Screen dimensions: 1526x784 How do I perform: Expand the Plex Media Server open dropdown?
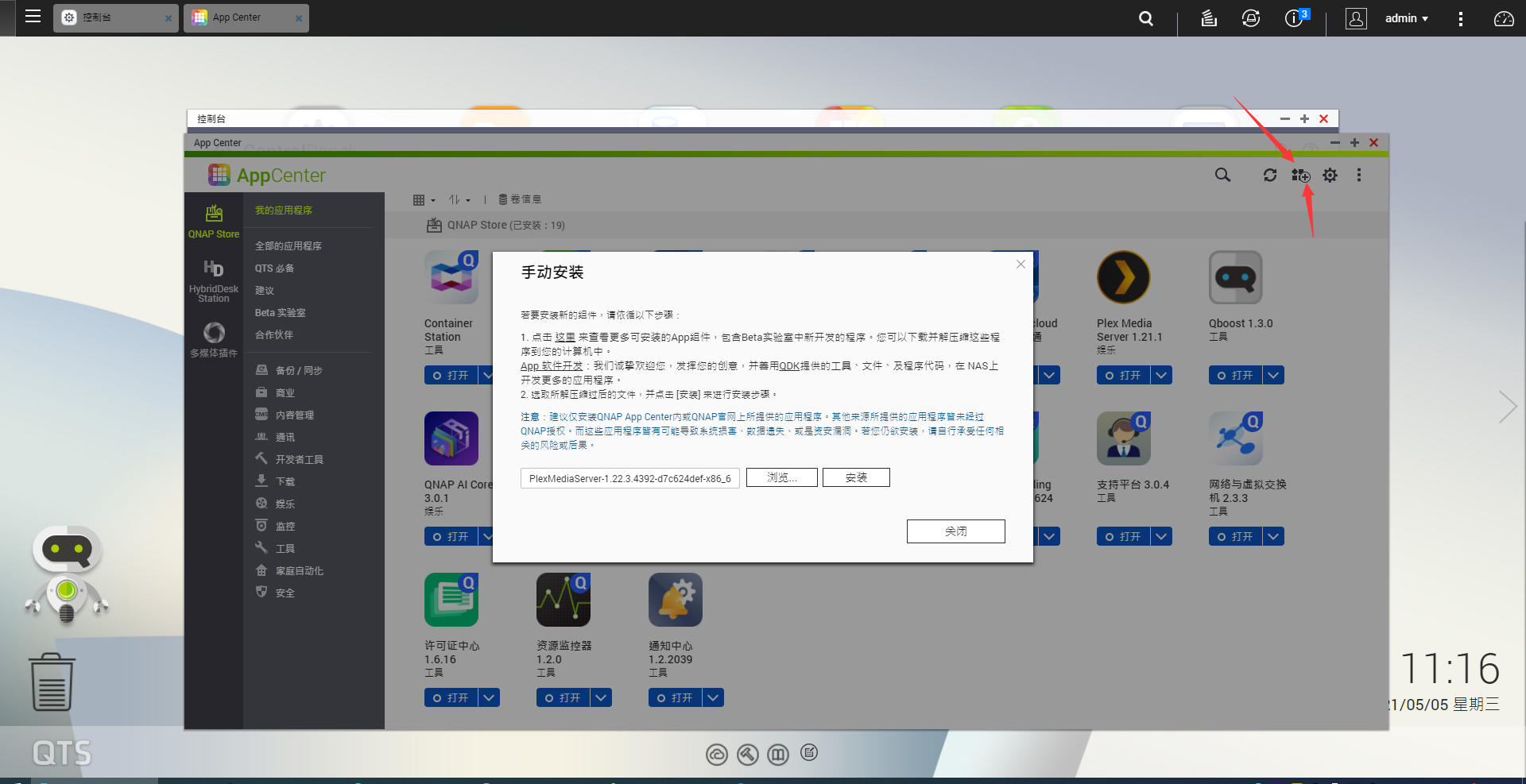click(1162, 375)
